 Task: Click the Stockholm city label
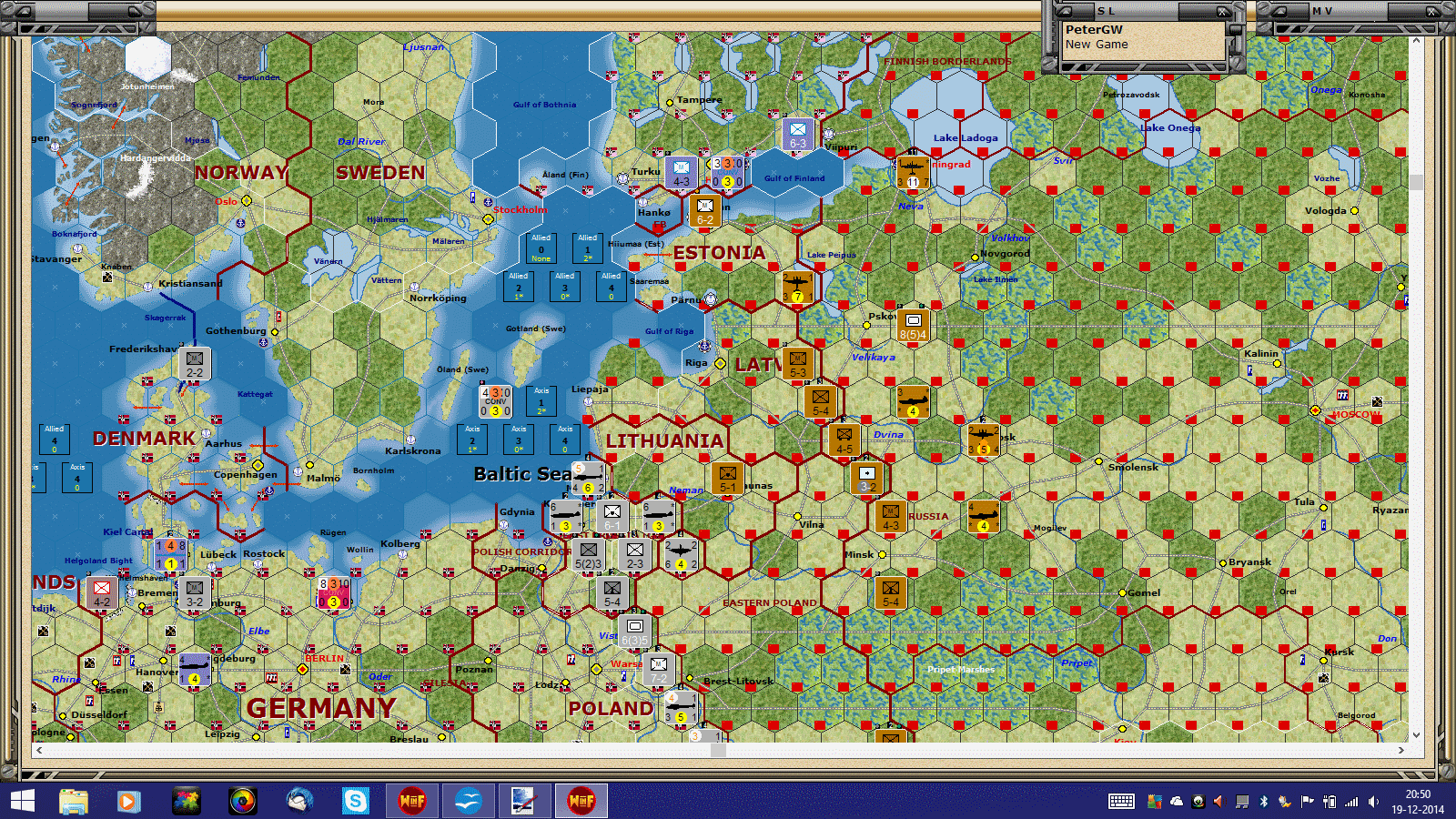(521, 209)
